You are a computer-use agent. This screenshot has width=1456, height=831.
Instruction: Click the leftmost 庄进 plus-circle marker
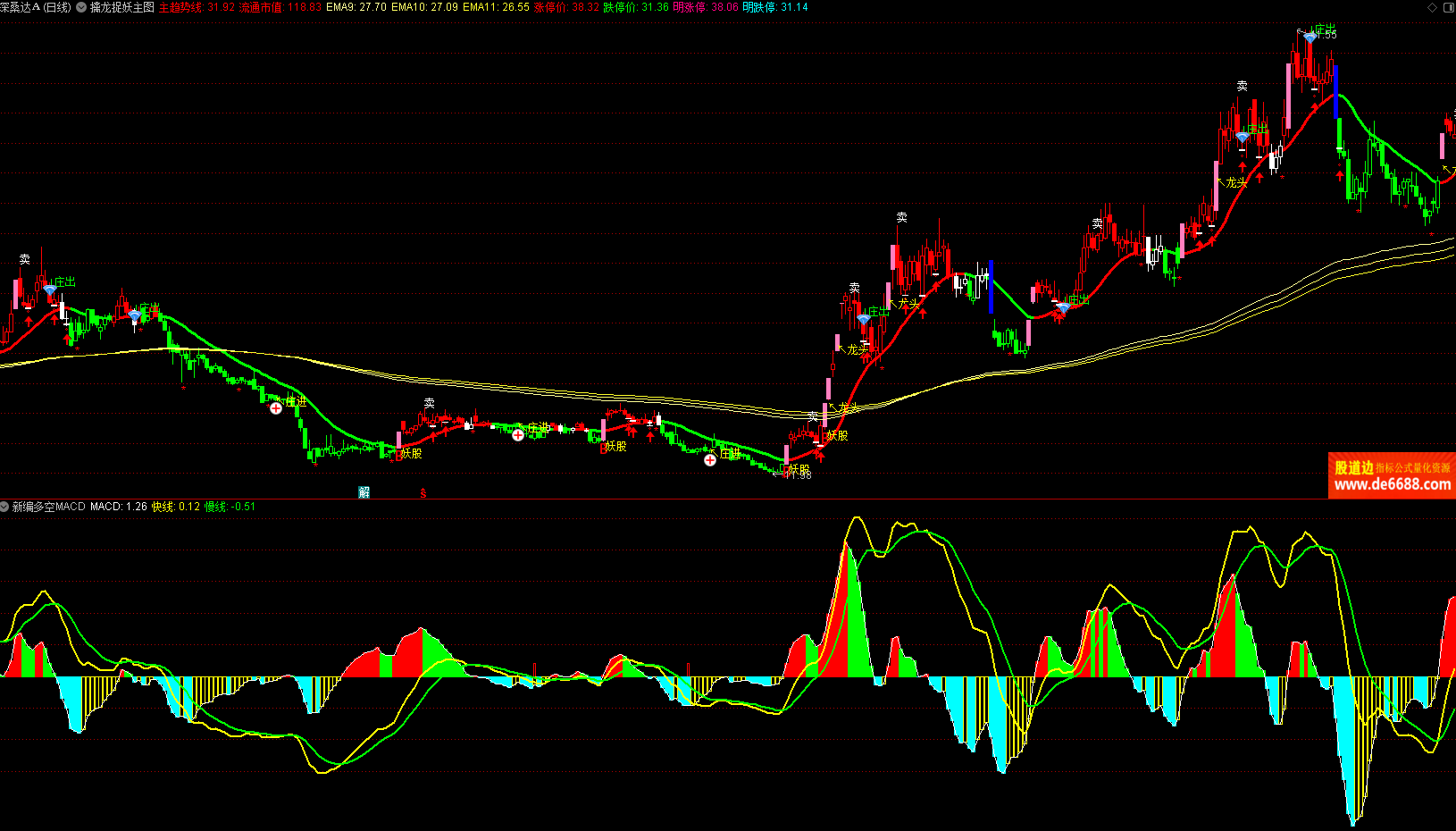[x=276, y=408]
